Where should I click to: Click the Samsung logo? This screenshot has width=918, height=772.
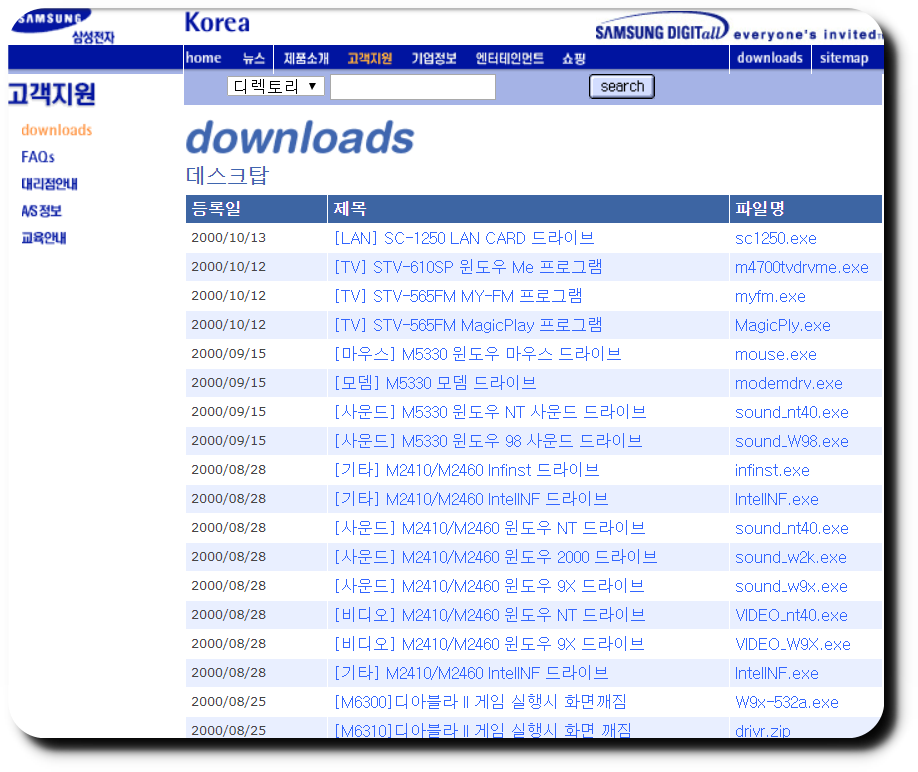[x=62, y=26]
